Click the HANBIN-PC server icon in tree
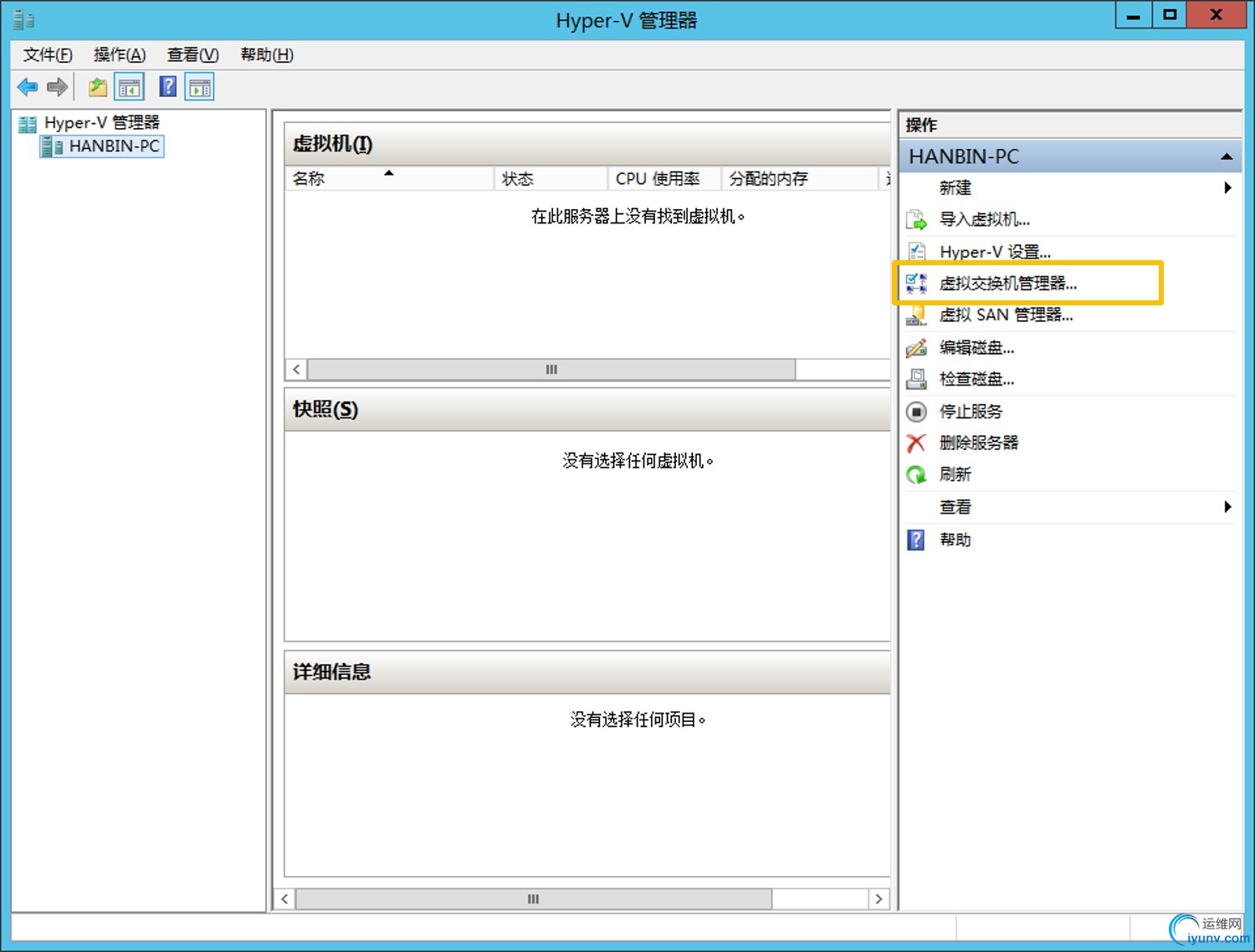1255x952 pixels. coord(52,146)
